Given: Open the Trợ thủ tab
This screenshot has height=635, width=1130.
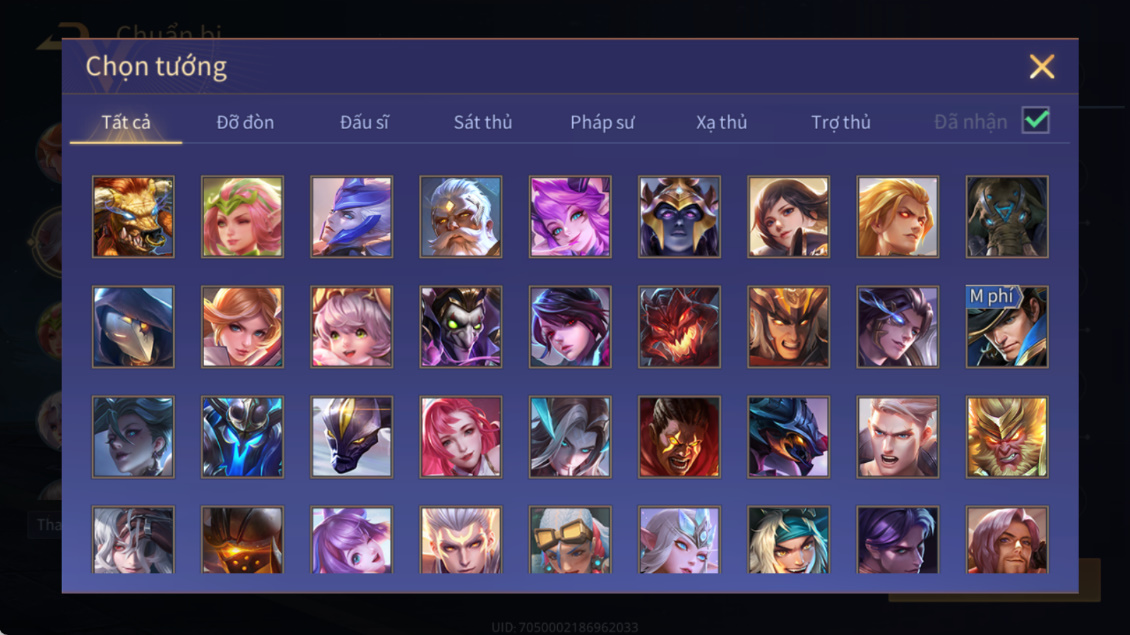Looking at the screenshot, I should coord(840,123).
